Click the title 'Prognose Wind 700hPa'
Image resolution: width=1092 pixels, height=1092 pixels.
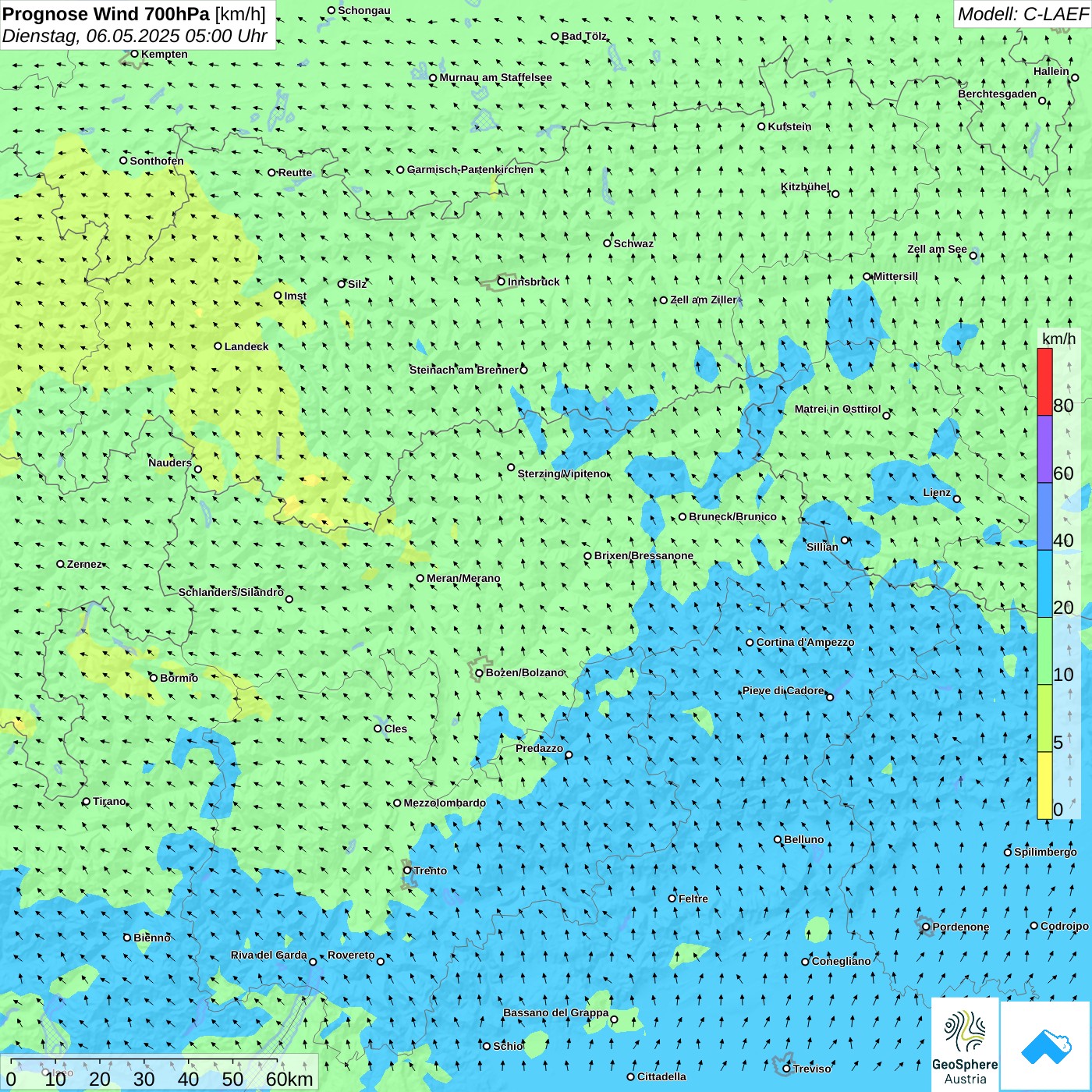pyautogui.click(x=106, y=14)
